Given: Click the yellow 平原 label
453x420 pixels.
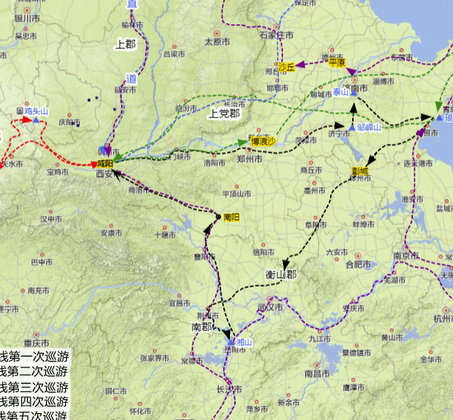Looking at the screenshot, I should click(x=337, y=62).
